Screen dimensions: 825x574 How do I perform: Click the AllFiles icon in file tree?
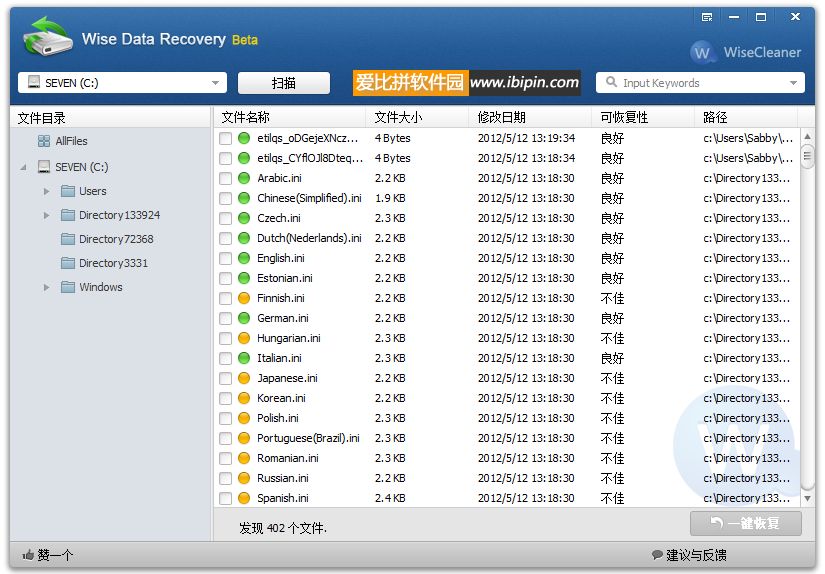tap(44, 141)
